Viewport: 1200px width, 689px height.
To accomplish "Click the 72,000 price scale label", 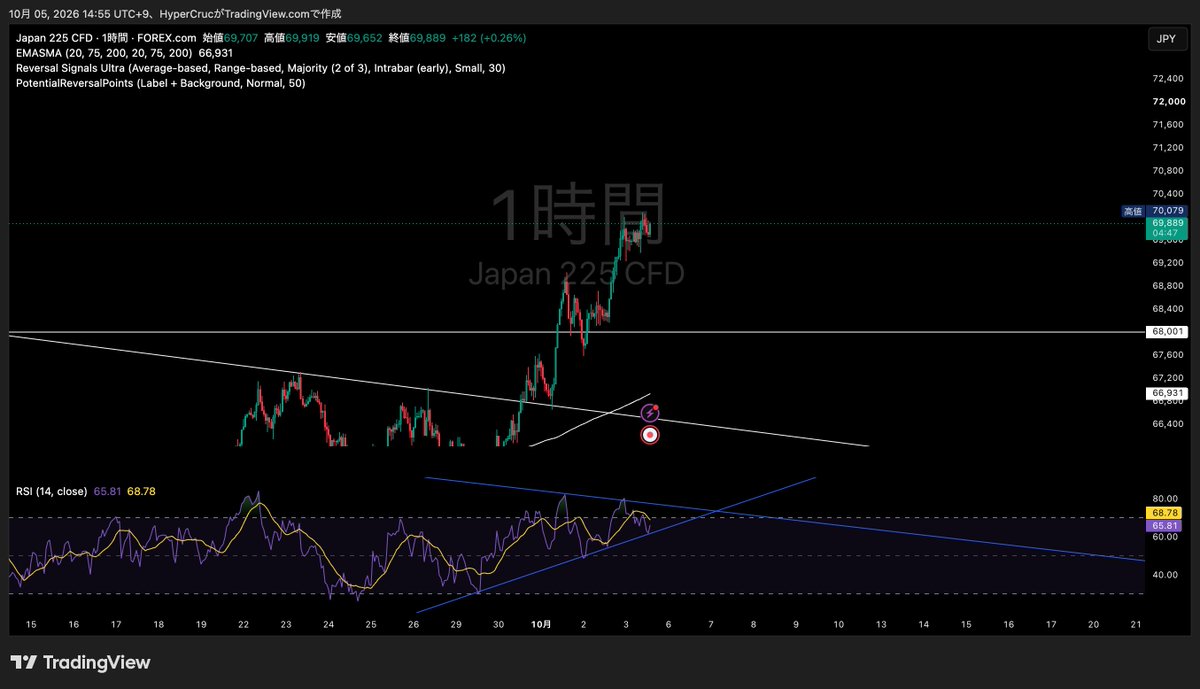I will (1168, 101).
